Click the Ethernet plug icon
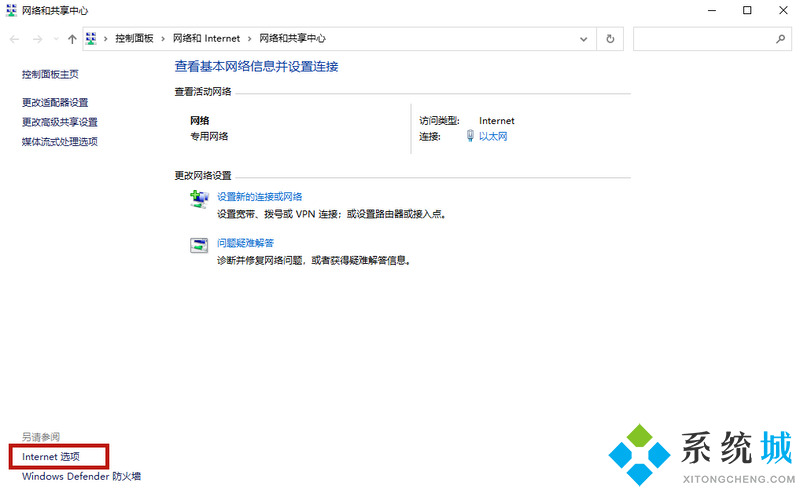 (470, 136)
